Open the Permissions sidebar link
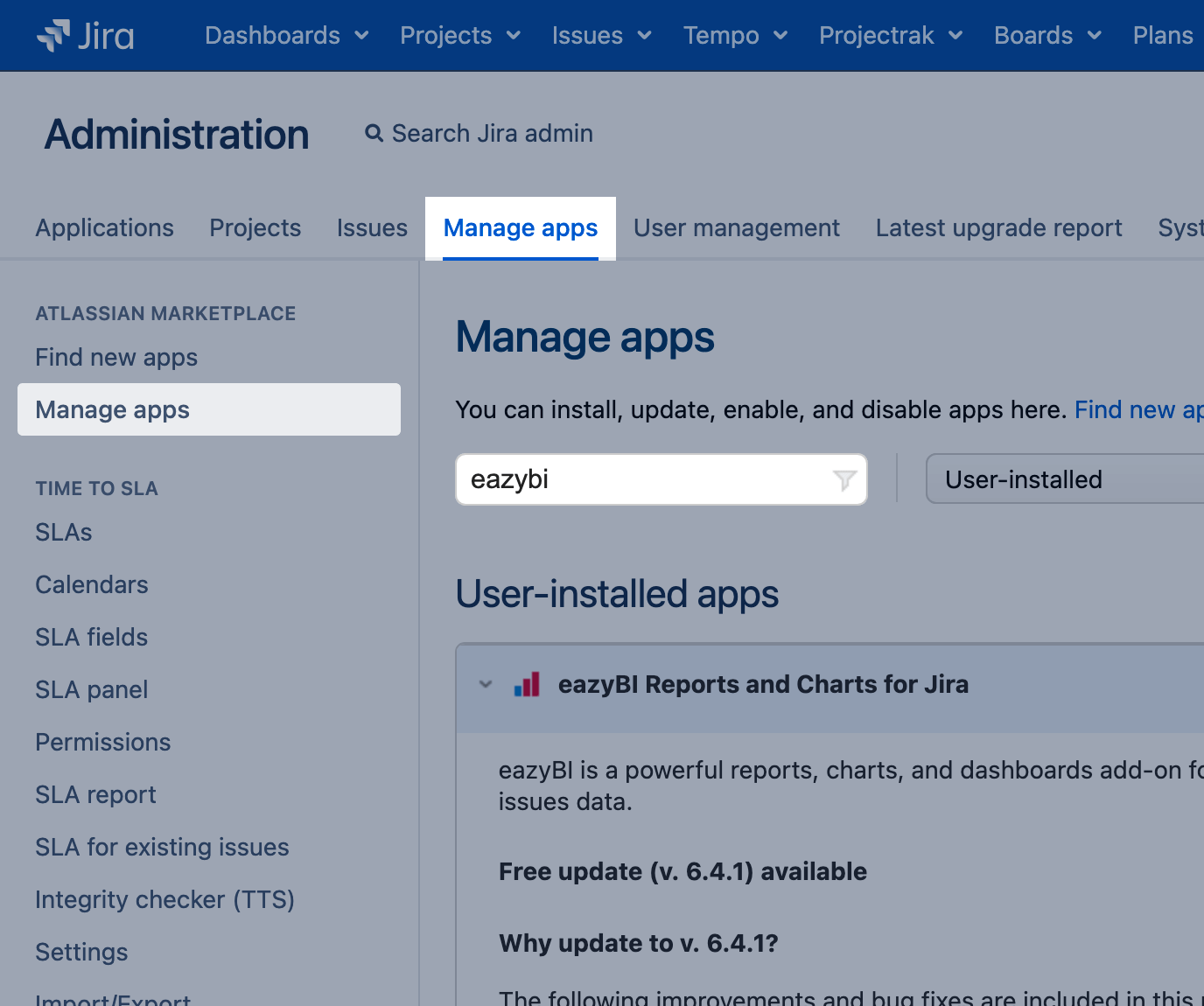Viewport: 1204px width, 1006px height. [103, 742]
